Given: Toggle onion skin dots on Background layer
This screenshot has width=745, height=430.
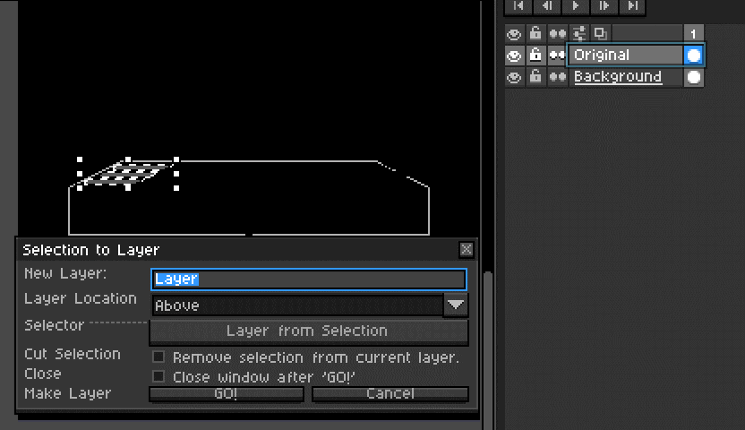Looking at the screenshot, I should (557, 77).
